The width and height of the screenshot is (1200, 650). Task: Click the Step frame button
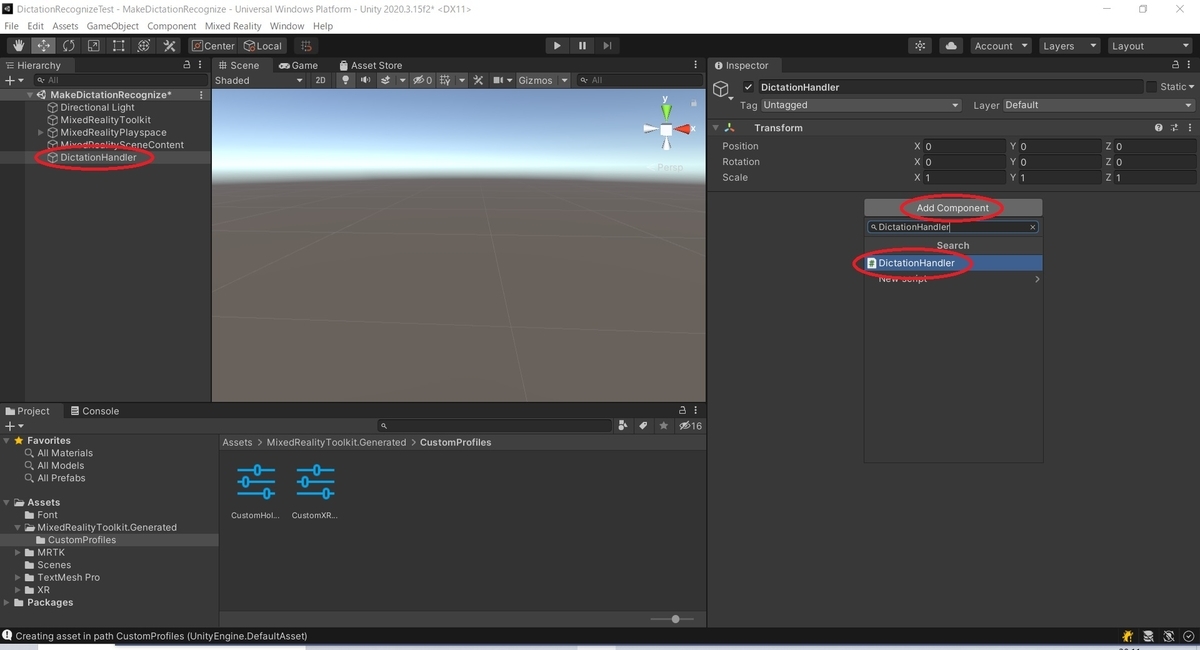point(607,46)
